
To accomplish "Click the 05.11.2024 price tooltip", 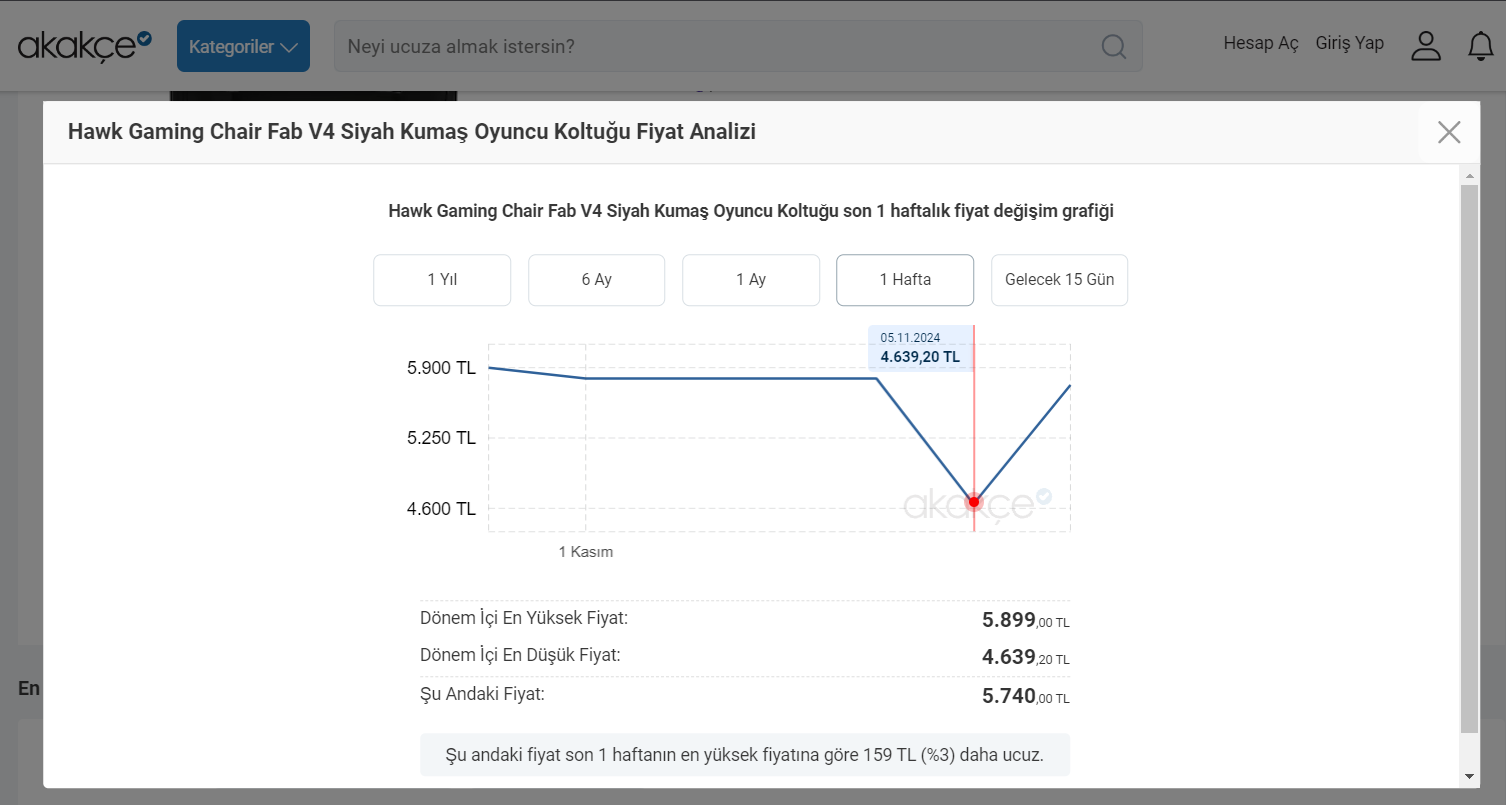I will (919, 348).
